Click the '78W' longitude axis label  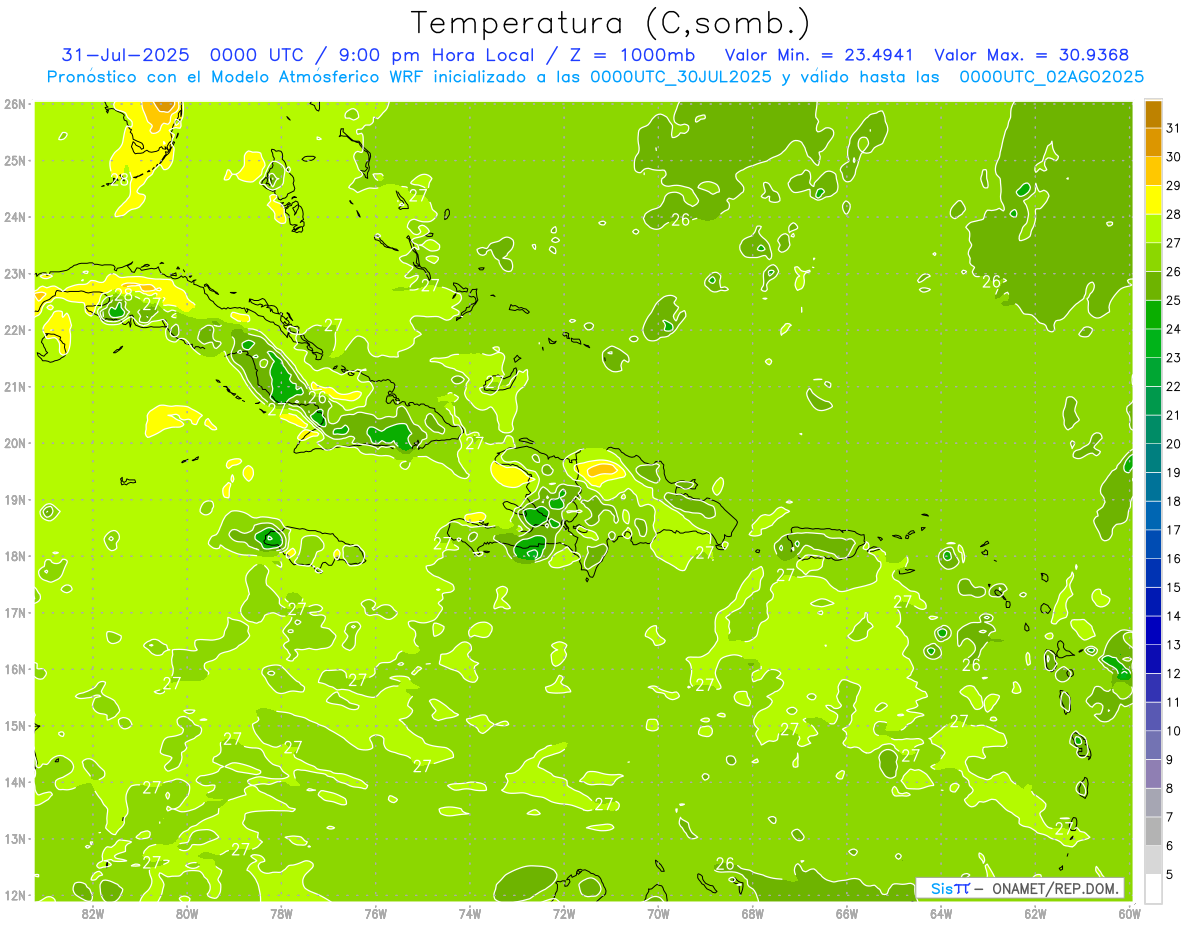click(281, 913)
